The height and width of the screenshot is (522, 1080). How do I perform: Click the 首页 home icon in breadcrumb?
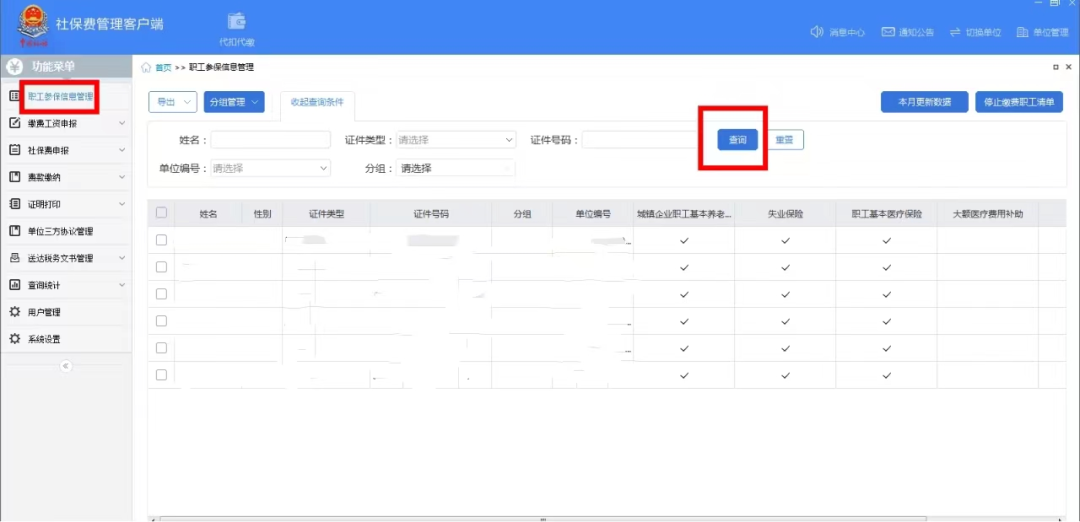click(x=146, y=67)
